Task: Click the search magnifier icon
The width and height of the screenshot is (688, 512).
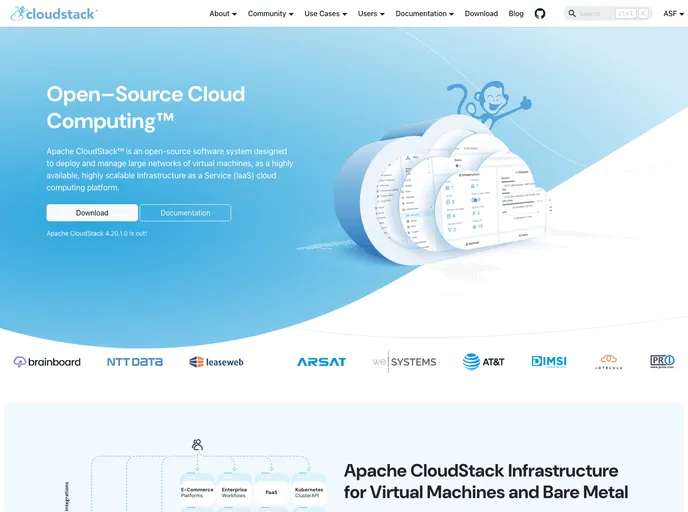Action: click(x=572, y=14)
